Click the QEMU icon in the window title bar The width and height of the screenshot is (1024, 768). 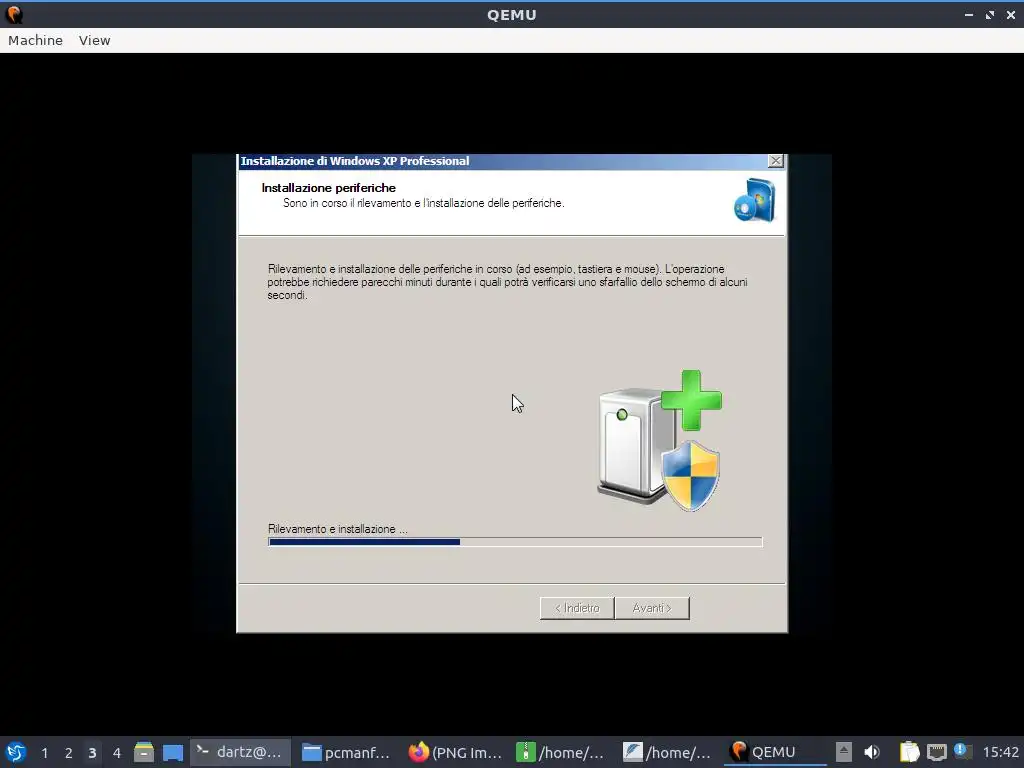click(14, 14)
